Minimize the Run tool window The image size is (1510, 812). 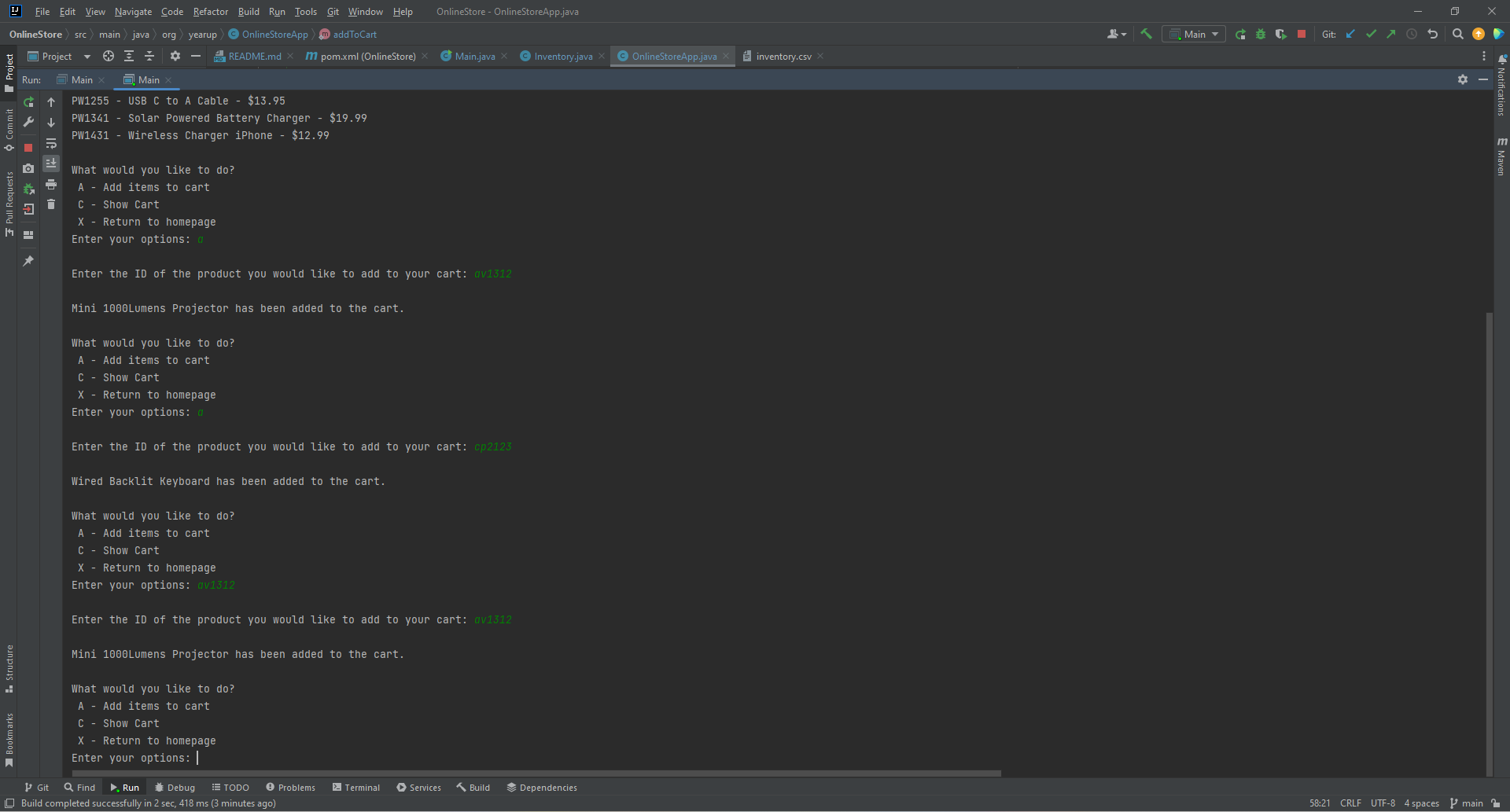coord(1483,79)
